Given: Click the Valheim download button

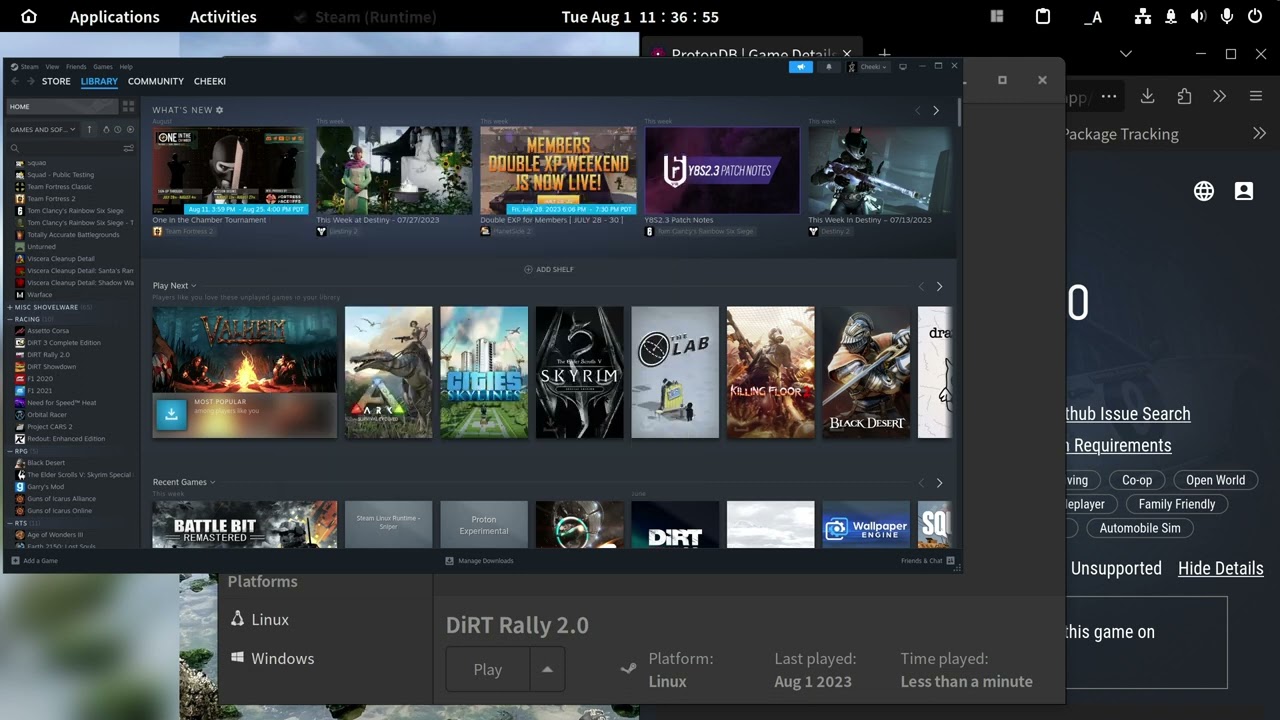Looking at the screenshot, I should click(x=171, y=413).
